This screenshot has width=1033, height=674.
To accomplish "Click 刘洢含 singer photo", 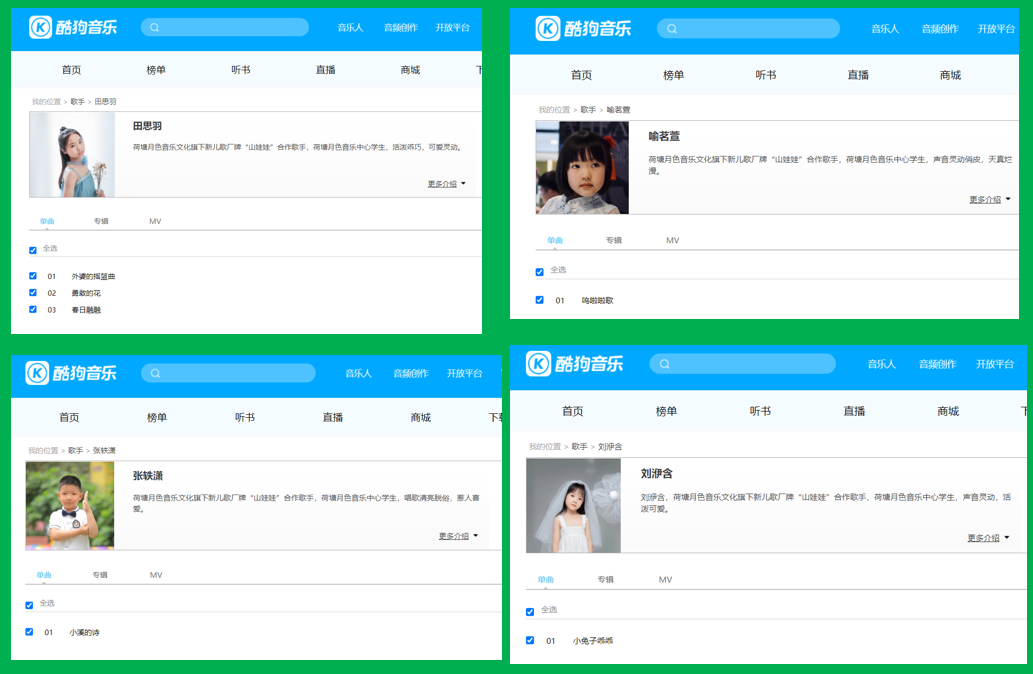I will [573, 505].
